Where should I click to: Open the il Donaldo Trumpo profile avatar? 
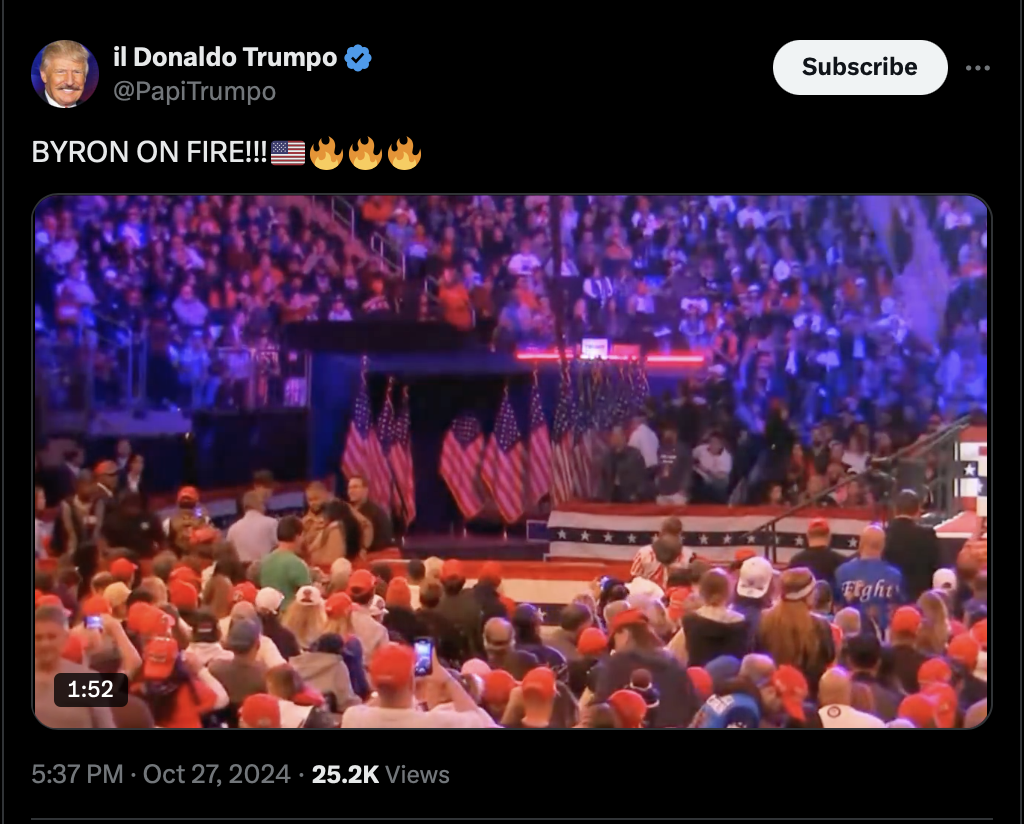pyautogui.click(x=65, y=74)
